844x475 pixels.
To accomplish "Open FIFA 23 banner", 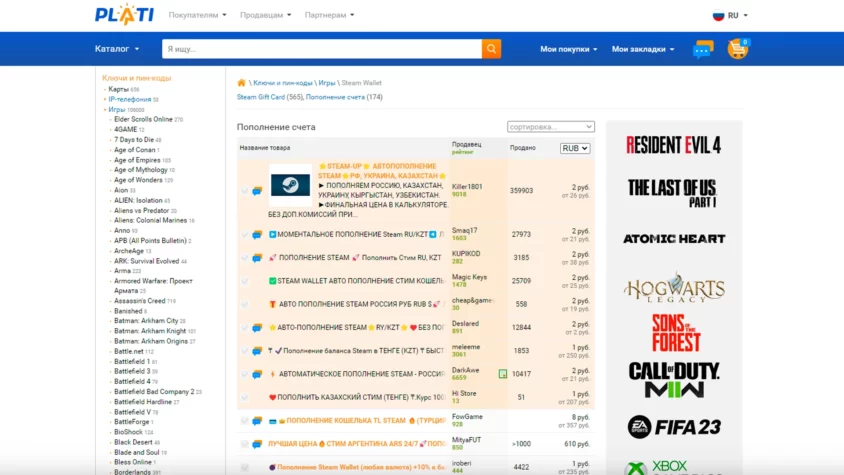I will (x=674, y=427).
